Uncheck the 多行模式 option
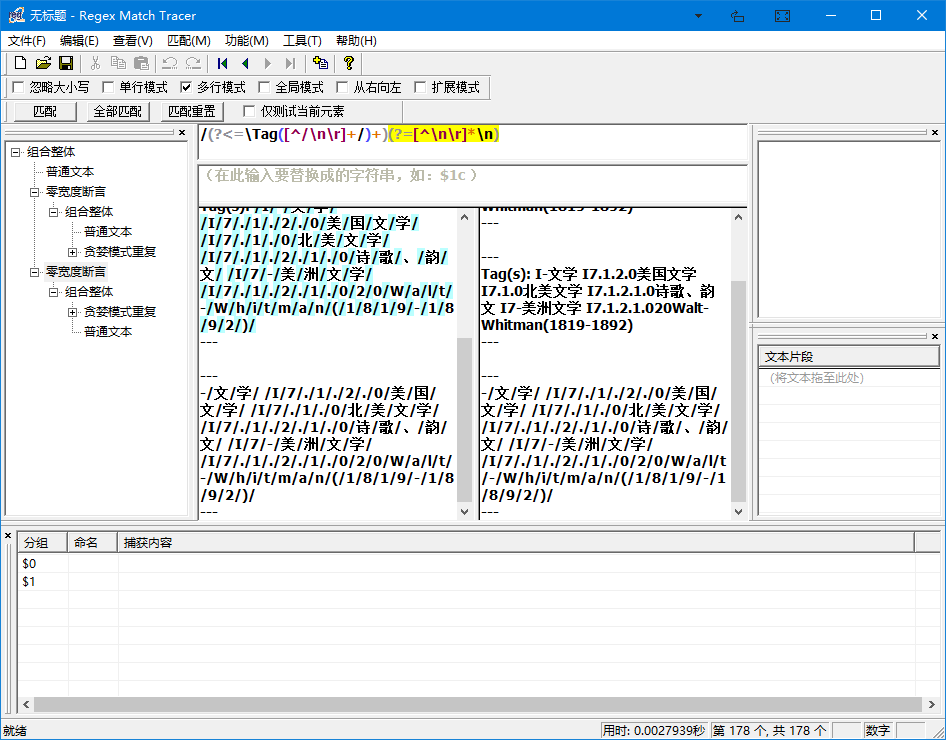 click(186, 87)
